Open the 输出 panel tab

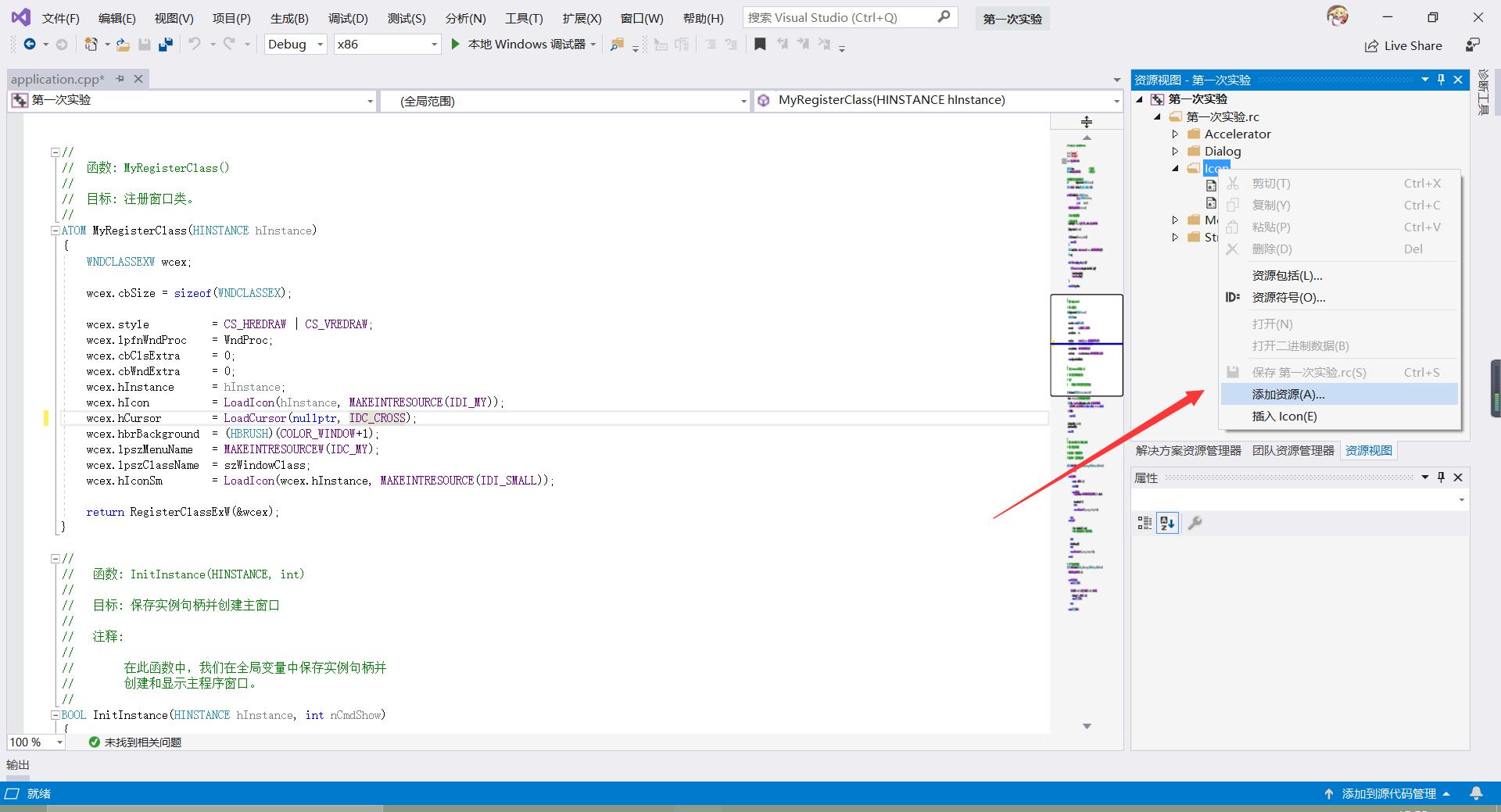click(x=18, y=764)
